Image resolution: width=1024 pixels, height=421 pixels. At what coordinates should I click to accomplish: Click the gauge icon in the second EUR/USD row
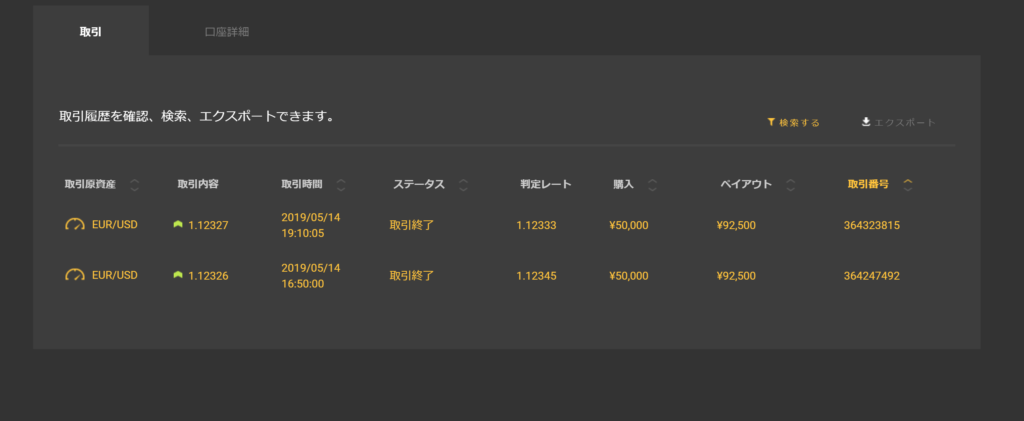pos(75,275)
